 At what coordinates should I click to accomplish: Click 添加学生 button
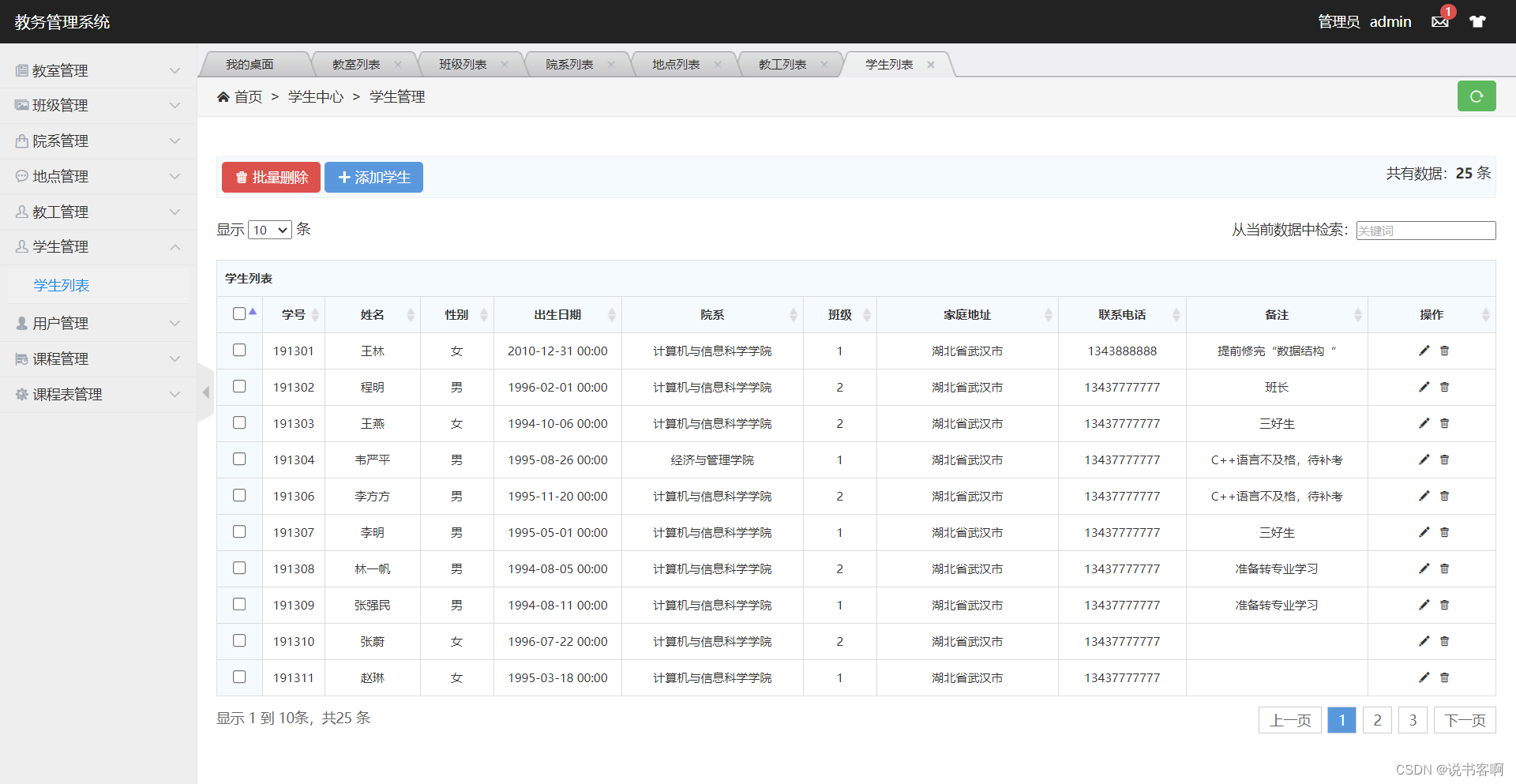pyautogui.click(x=373, y=177)
